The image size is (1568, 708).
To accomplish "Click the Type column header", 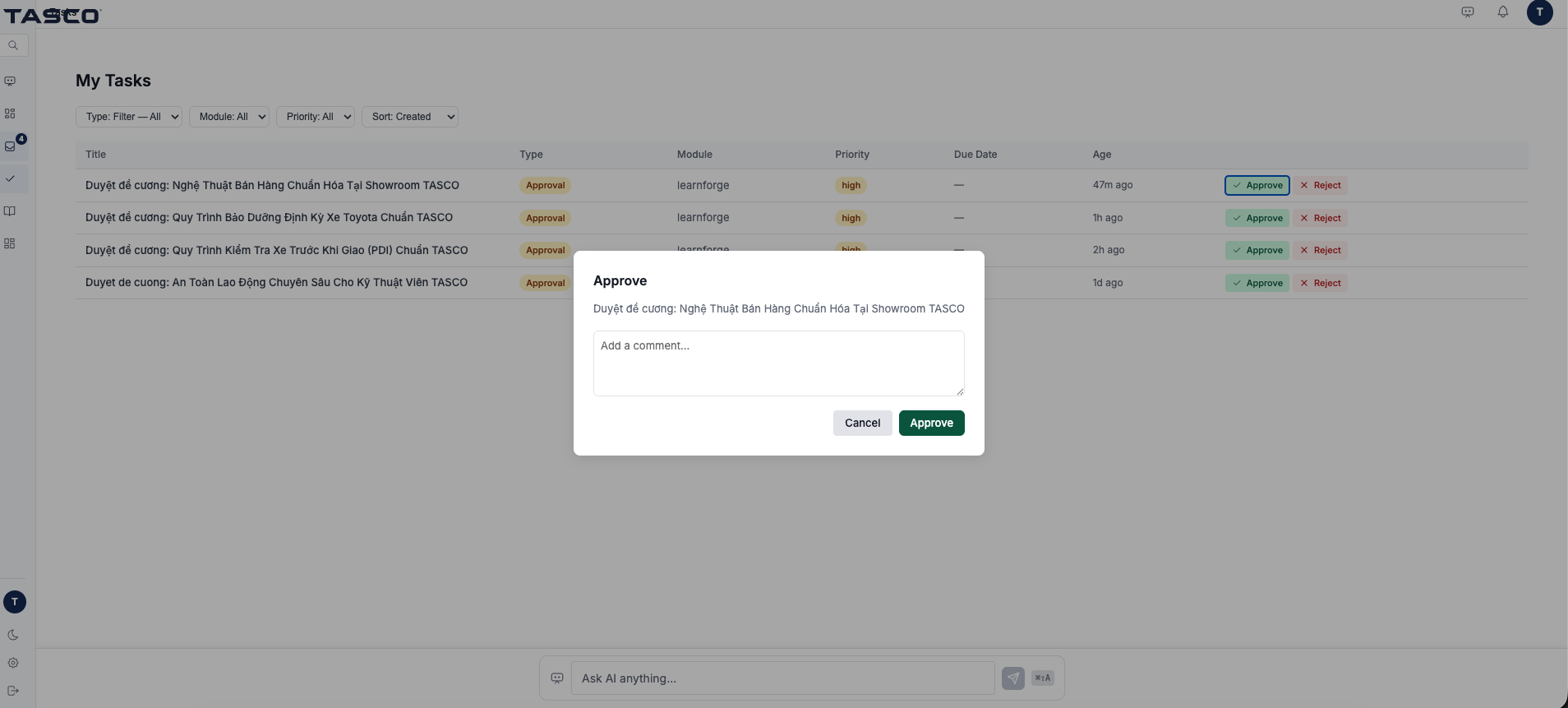I will click(x=531, y=155).
